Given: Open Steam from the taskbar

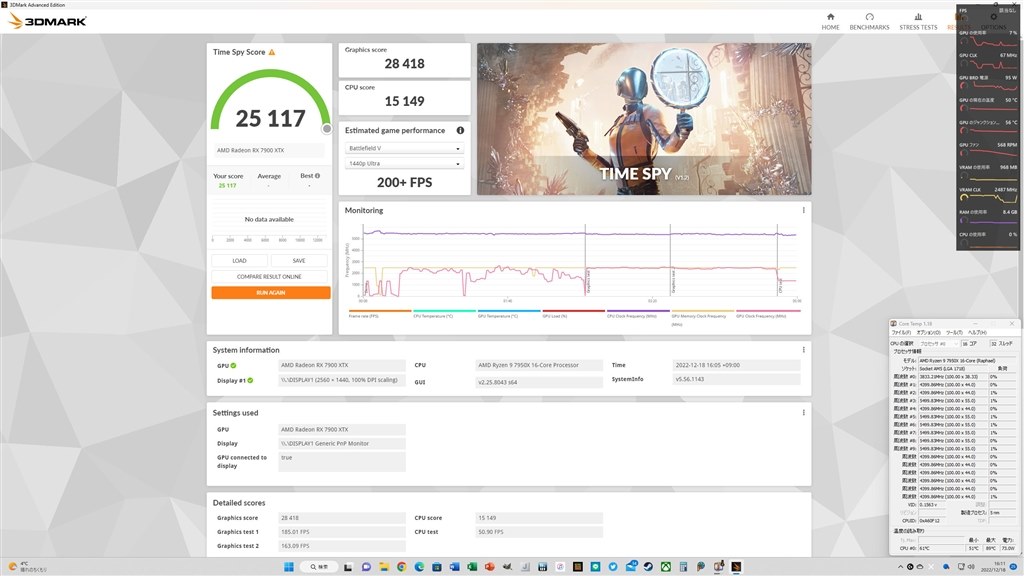Looking at the screenshot, I should [648, 567].
